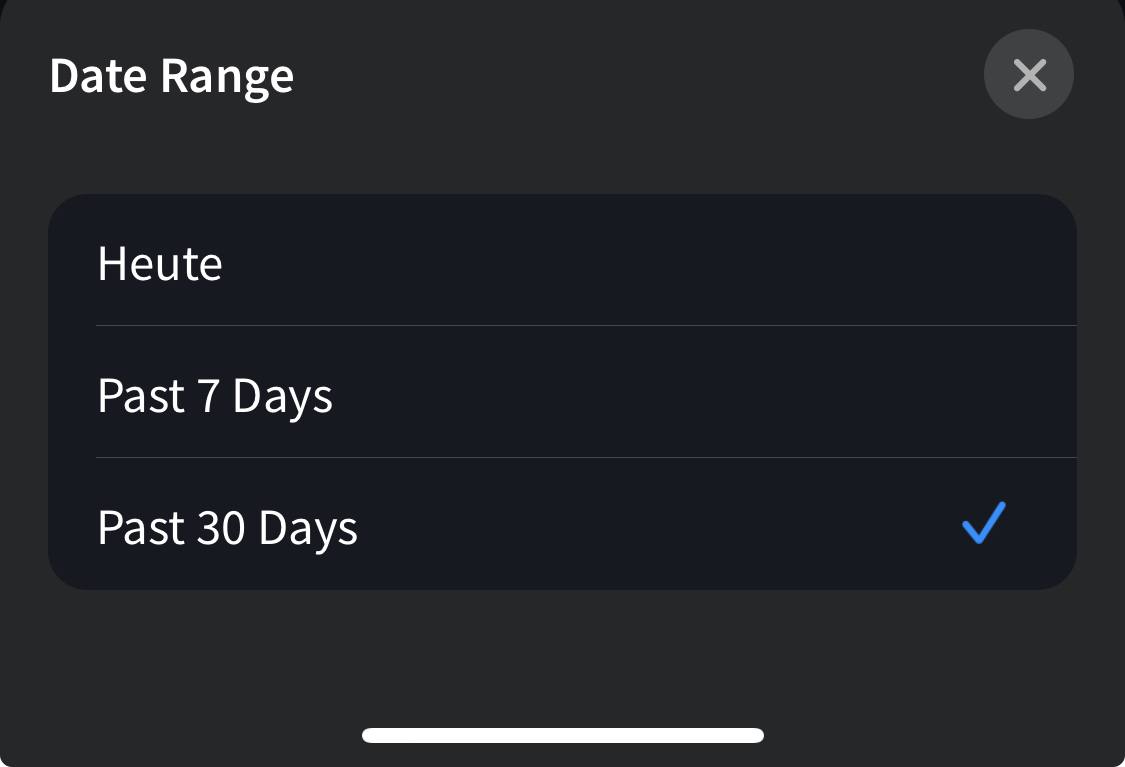Select the Past 30 Days option
The image size is (1125, 767).
click(x=561, y=526)
